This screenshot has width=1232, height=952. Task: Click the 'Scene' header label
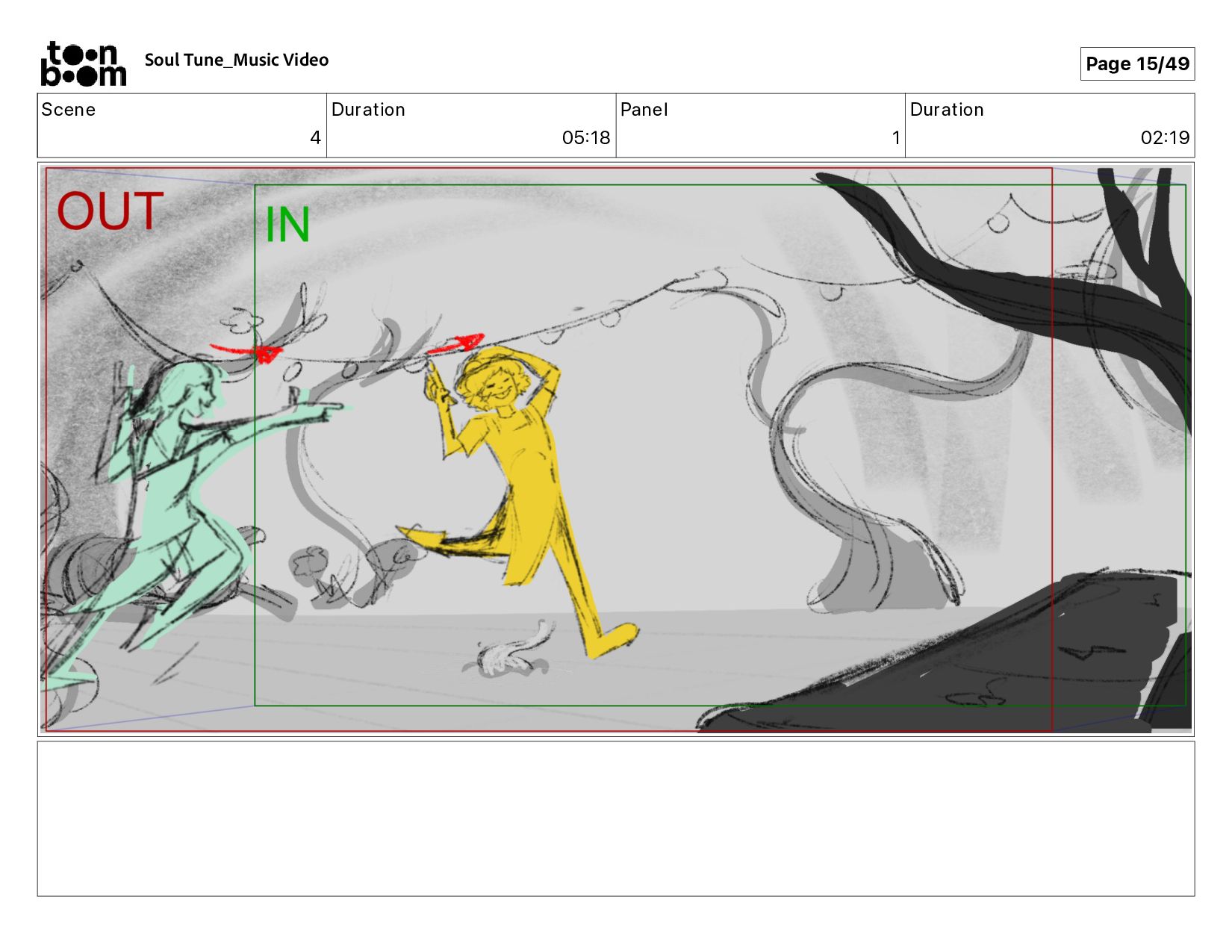(x=69, y=110)
